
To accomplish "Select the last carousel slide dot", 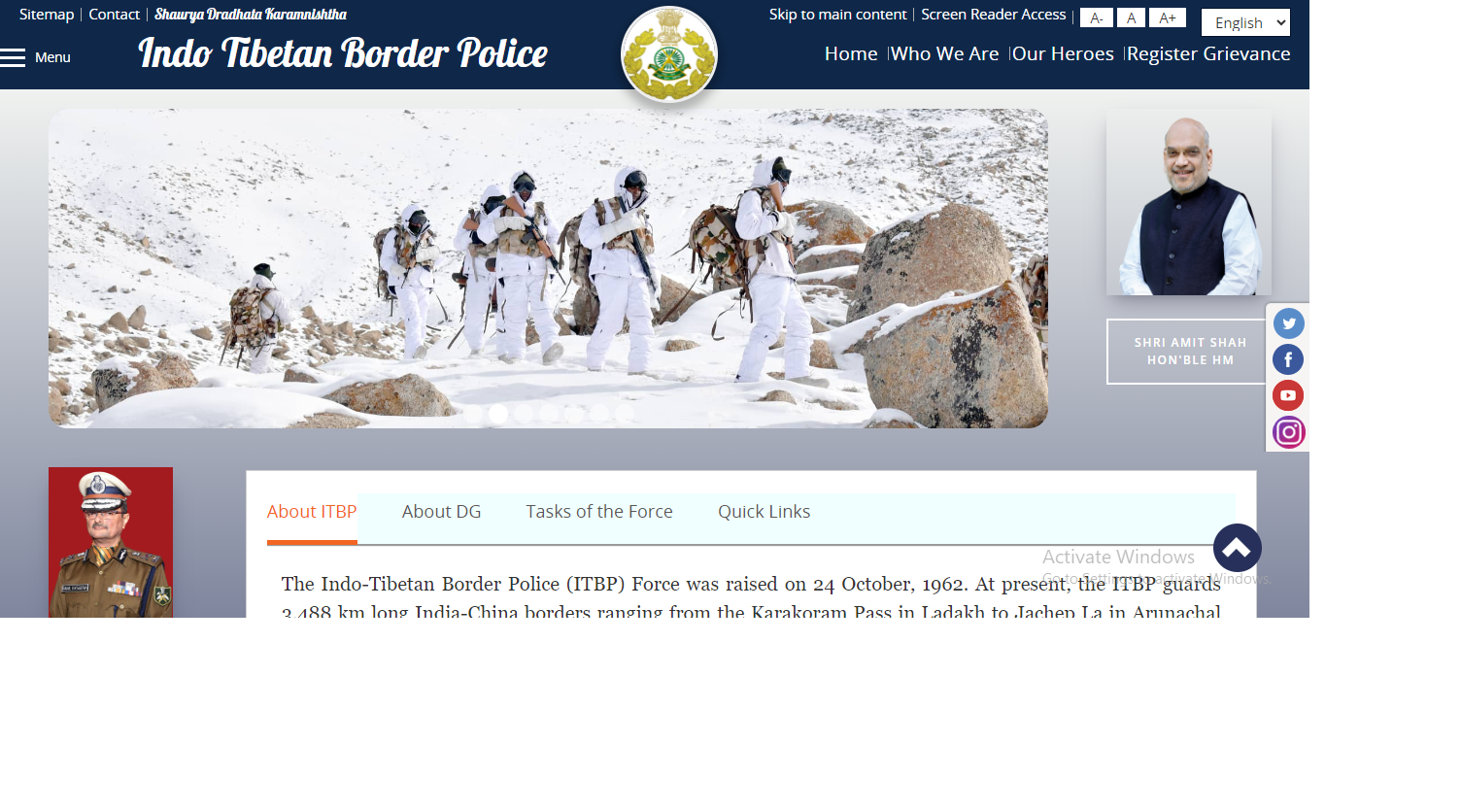I will pos(625,414).
